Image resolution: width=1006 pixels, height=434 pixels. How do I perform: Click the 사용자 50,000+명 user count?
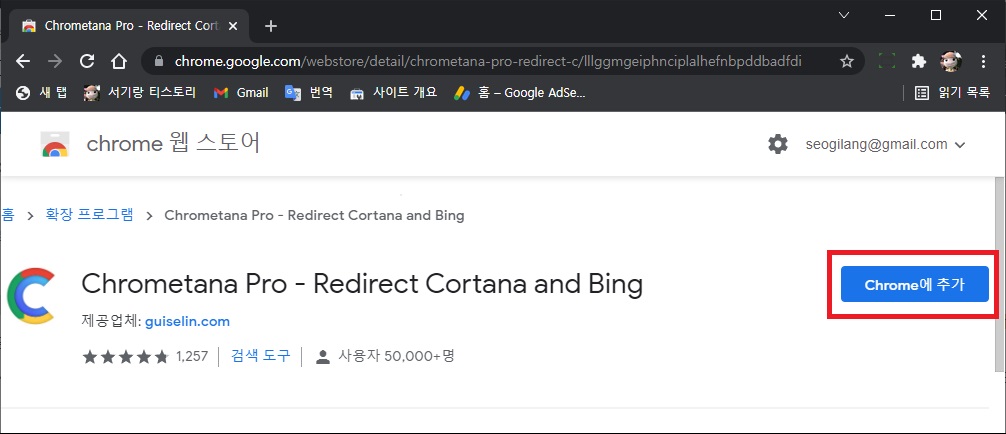(396, 356)
